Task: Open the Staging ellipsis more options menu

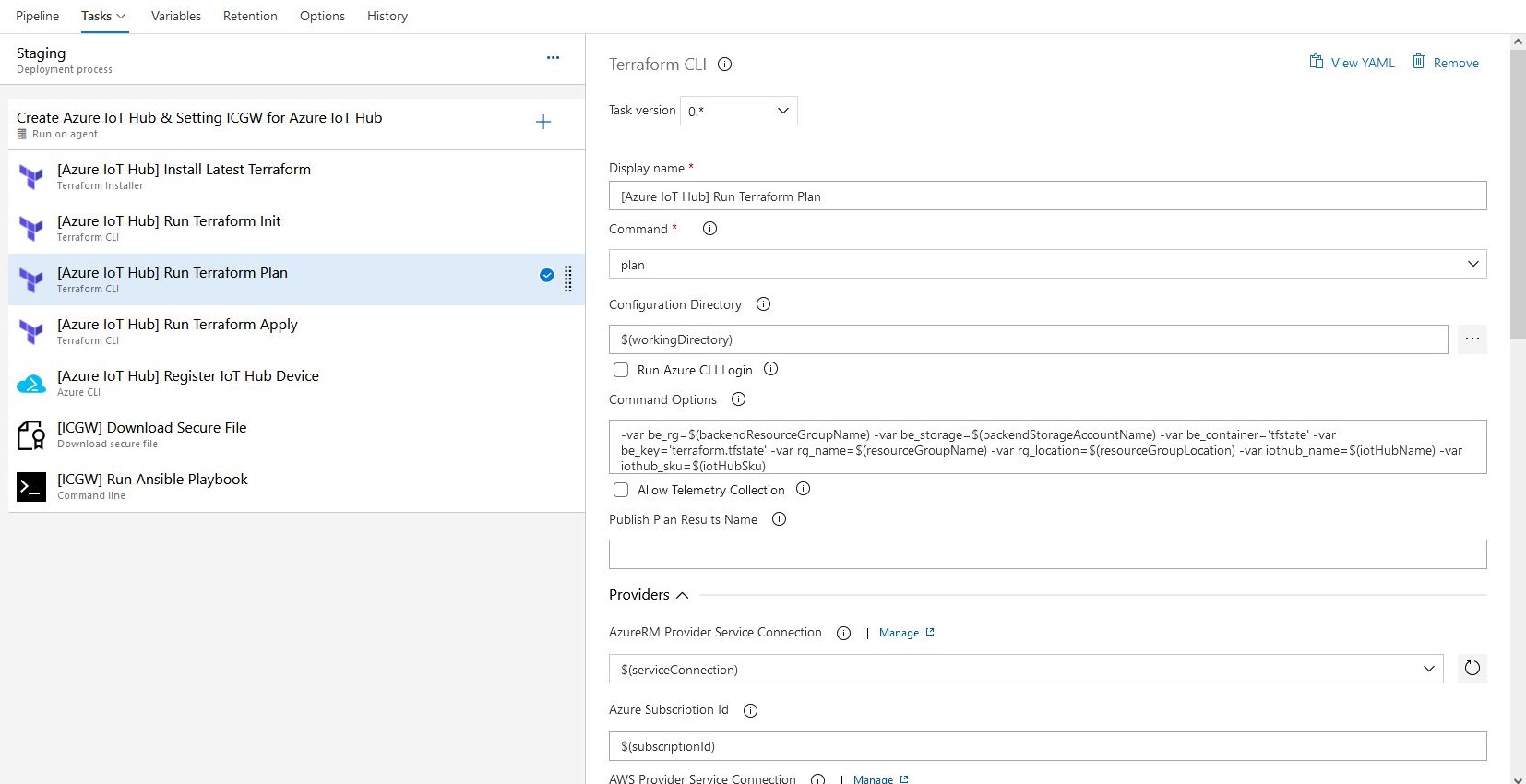Action: [x=553, y=57]
